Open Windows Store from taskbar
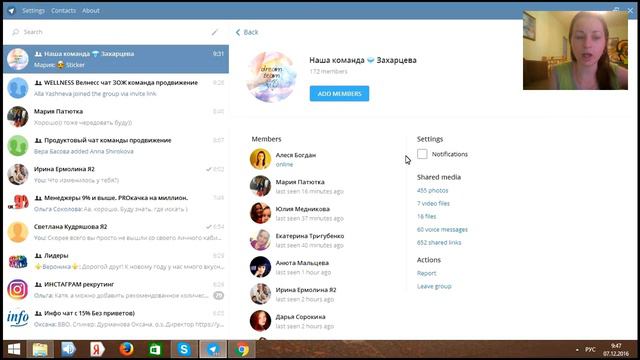Viewport: 640px width, 360px height. click(155, 349)
